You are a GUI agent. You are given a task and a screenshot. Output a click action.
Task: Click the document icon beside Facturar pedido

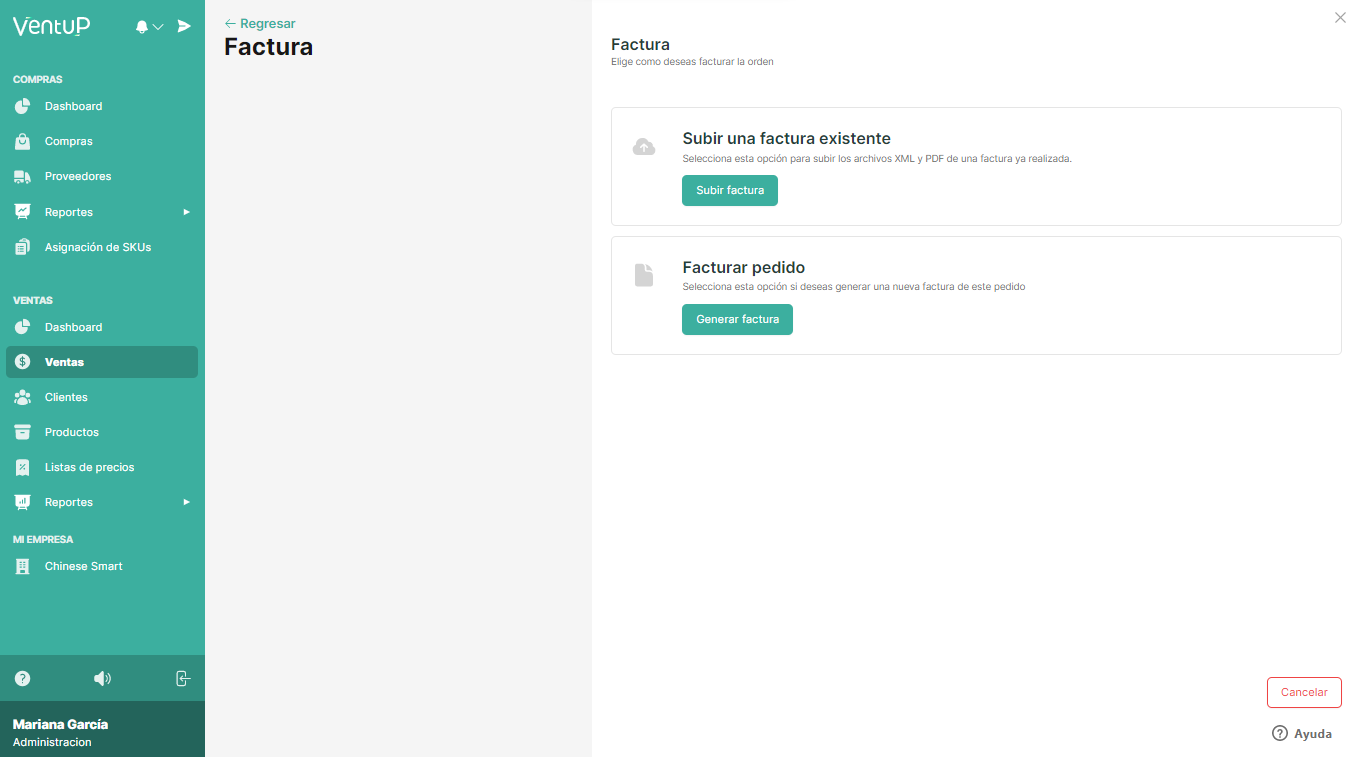click(644, 275)
